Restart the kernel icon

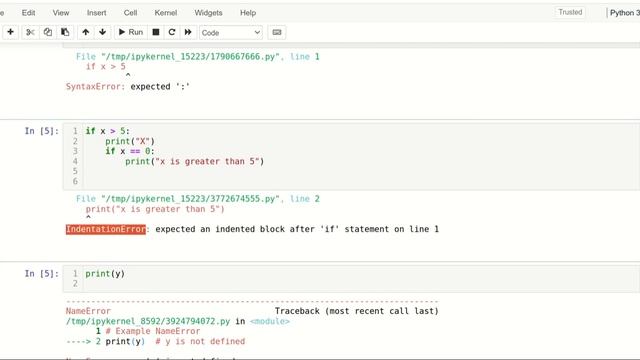click(172, 32)
